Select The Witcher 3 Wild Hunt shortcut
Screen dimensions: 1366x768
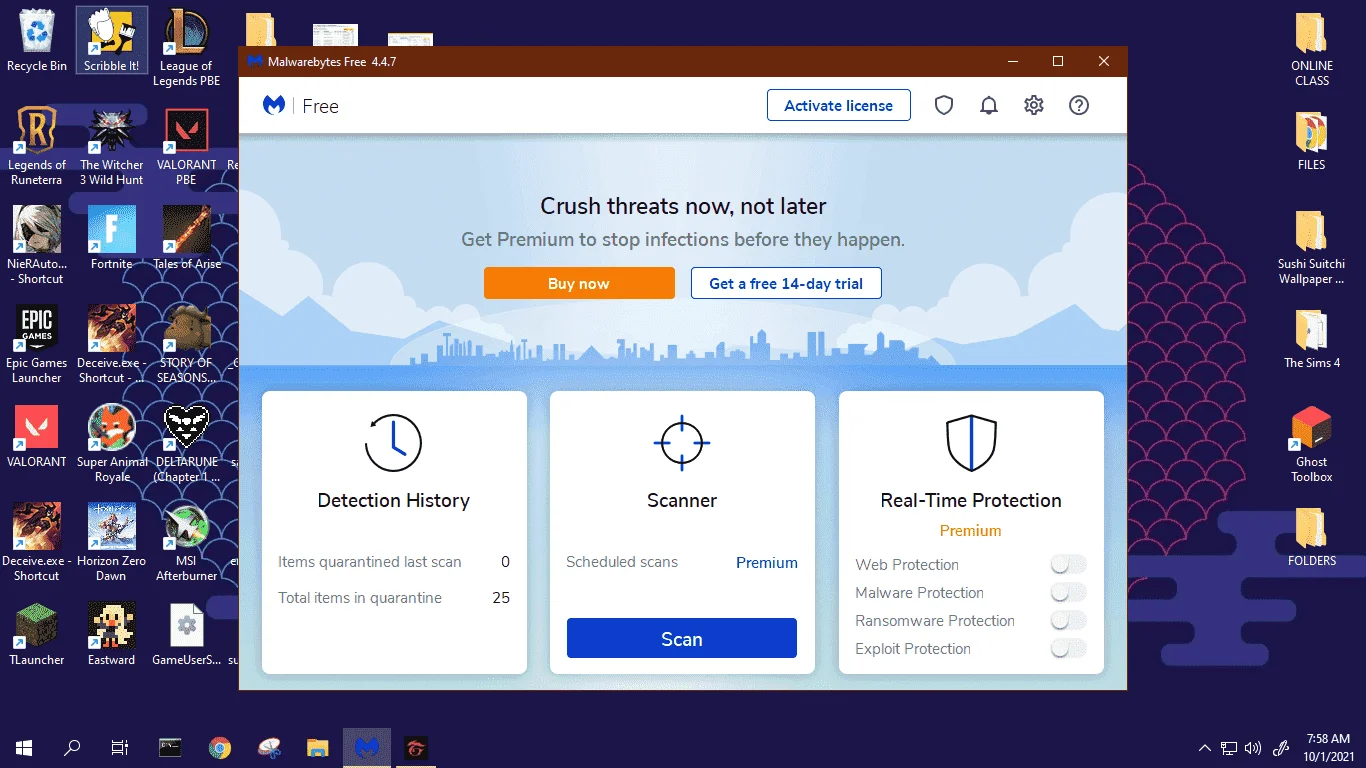[111, 147]
